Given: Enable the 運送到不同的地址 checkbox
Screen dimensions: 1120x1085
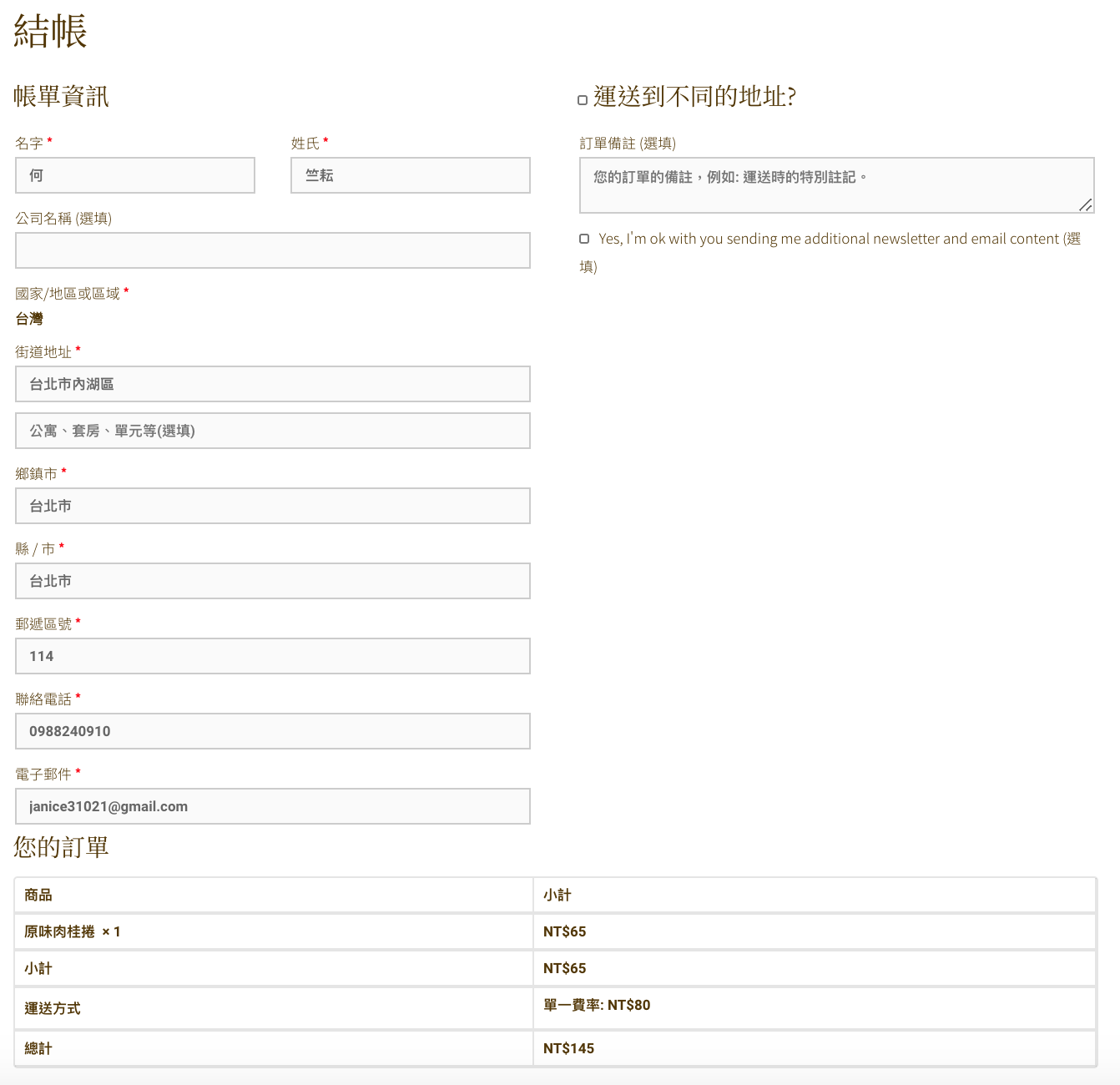Looking at the screenshot, I should tap(583, 100).
